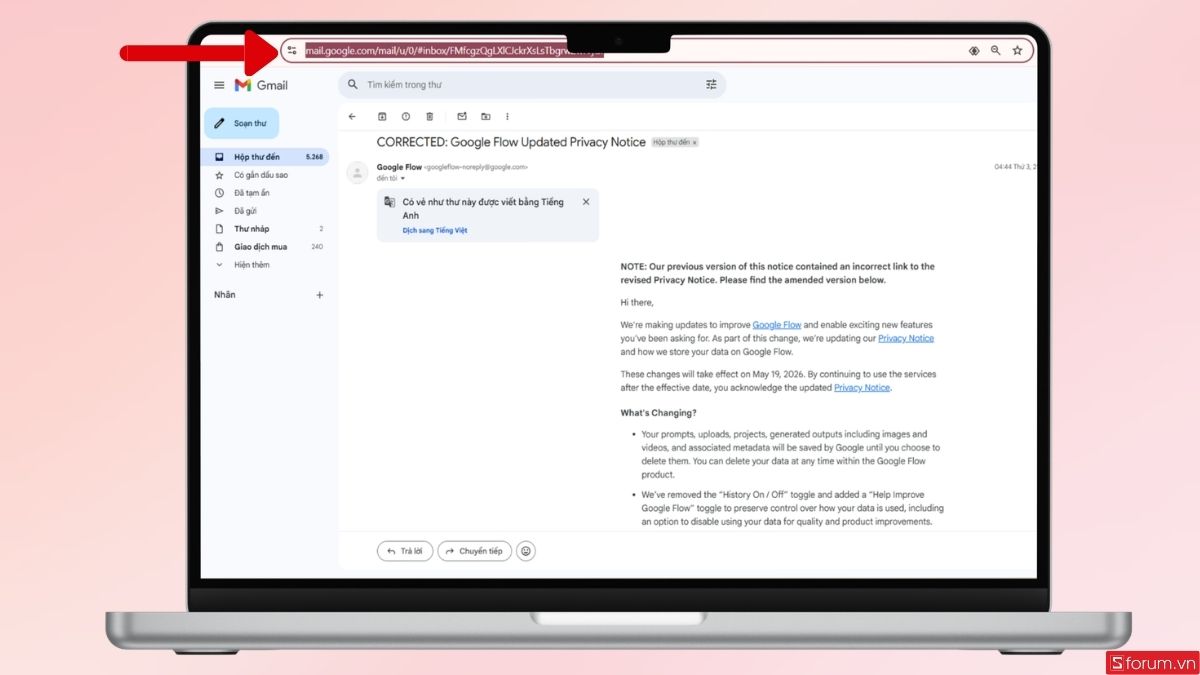The width and height of the screenshot is (1200, 675).
Task: Open Privacy Notice link in first paragraph
Action: [906, 338]
